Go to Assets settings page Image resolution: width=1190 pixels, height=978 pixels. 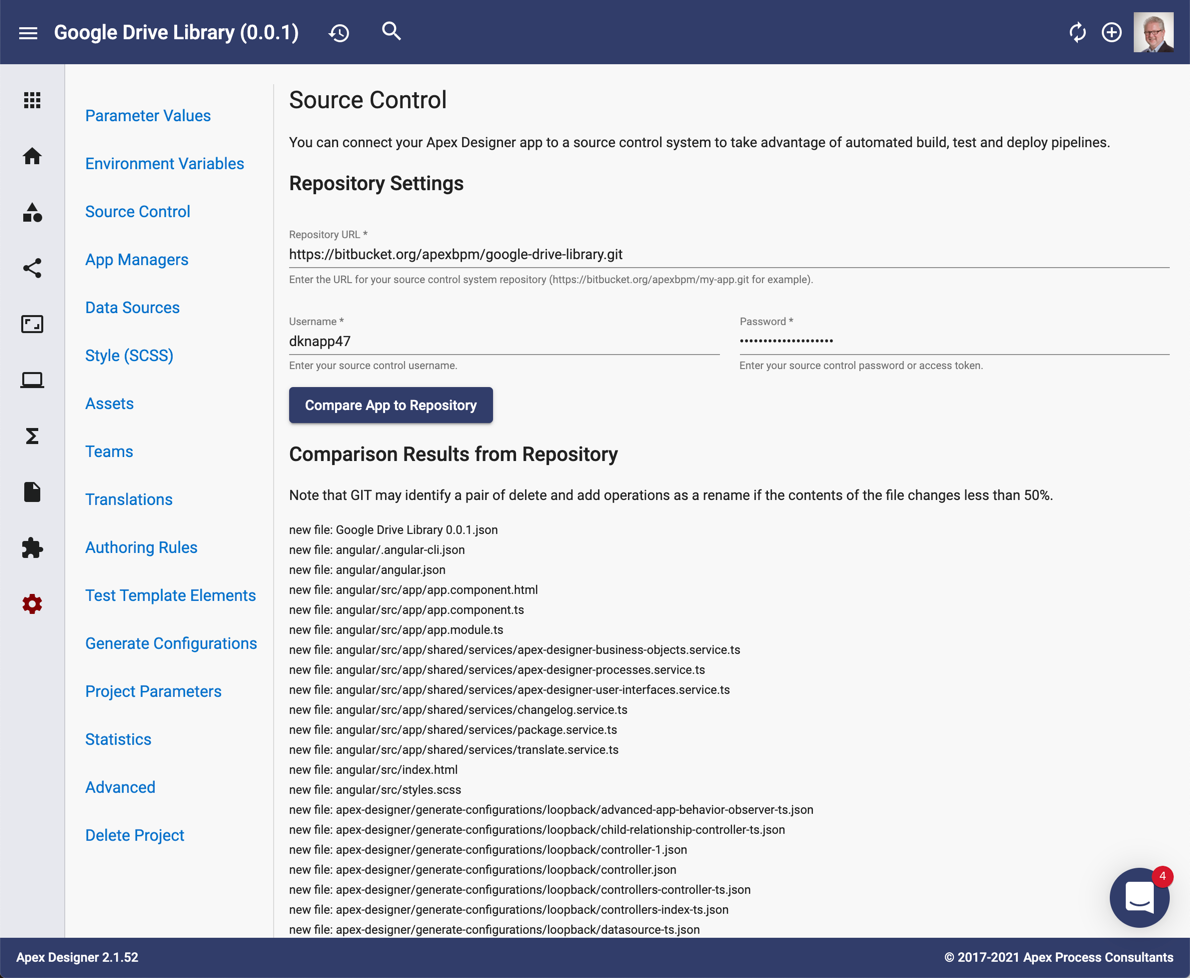(109, 404)
